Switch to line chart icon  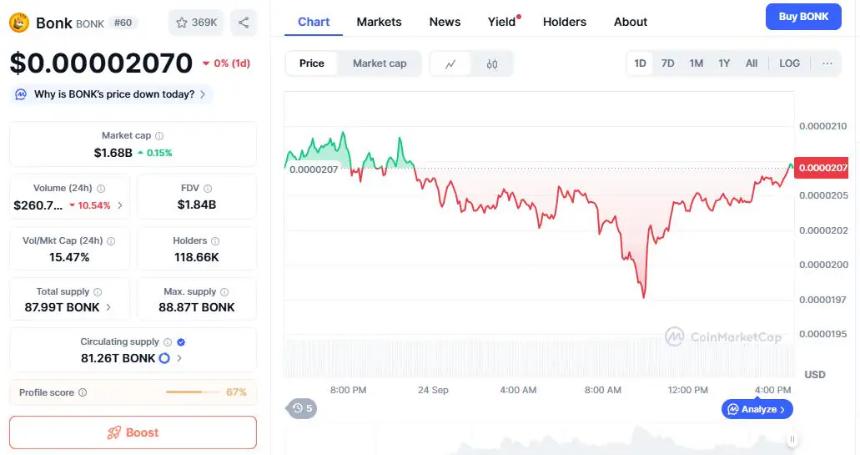coord(451,64)
